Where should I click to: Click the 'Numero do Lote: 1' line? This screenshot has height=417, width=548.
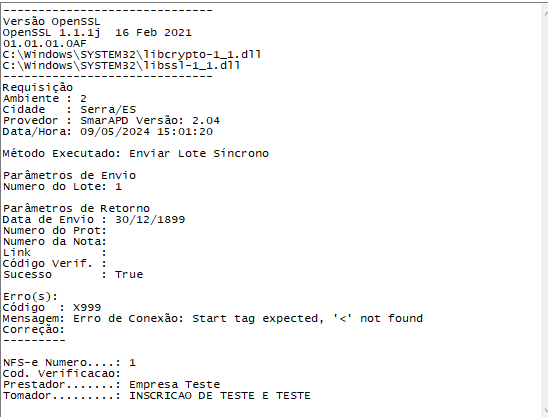(62, 187)
